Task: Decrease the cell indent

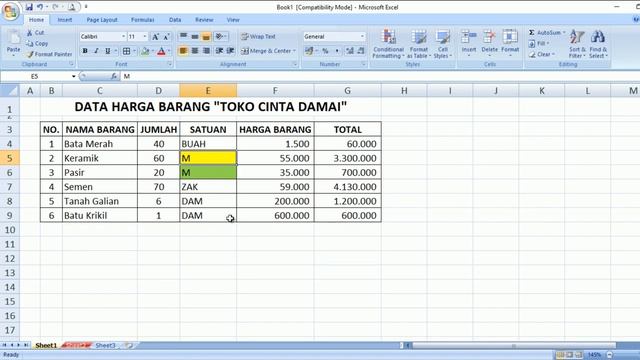Action: pyautogui.click(x=219, y=51)
